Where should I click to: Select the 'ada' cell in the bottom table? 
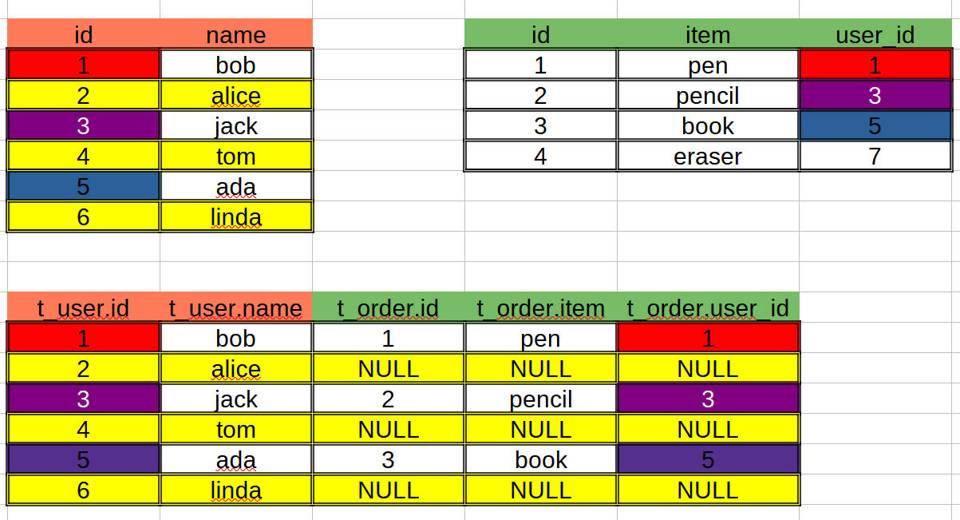[236, 460]
